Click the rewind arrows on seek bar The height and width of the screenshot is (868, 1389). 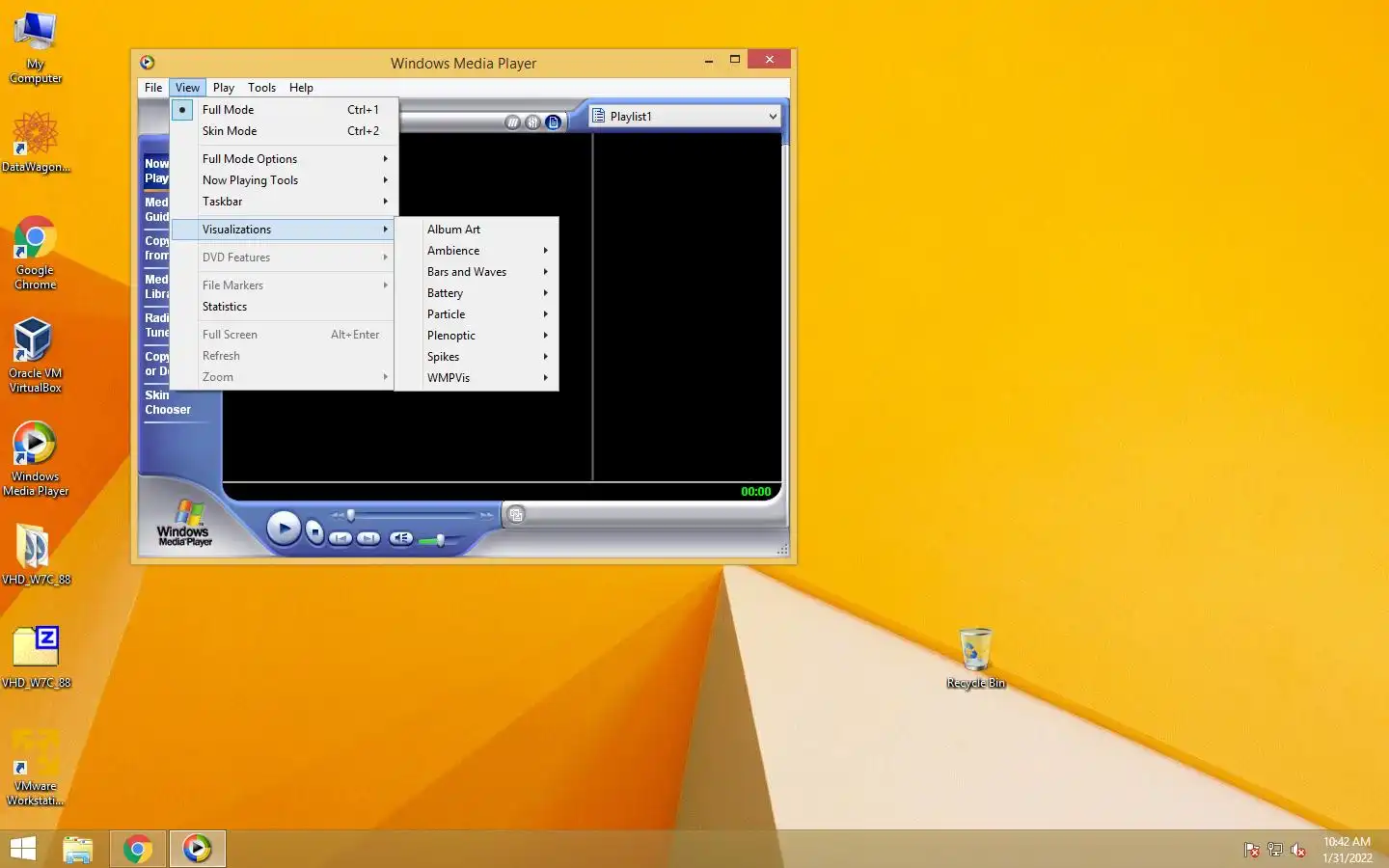tap(338, 515)
